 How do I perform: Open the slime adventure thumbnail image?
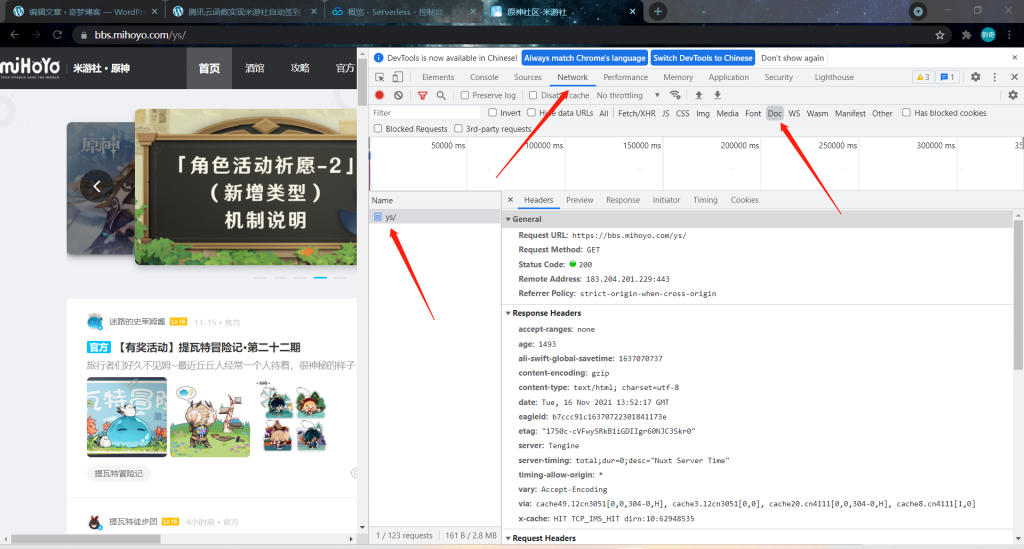point(127,417)
